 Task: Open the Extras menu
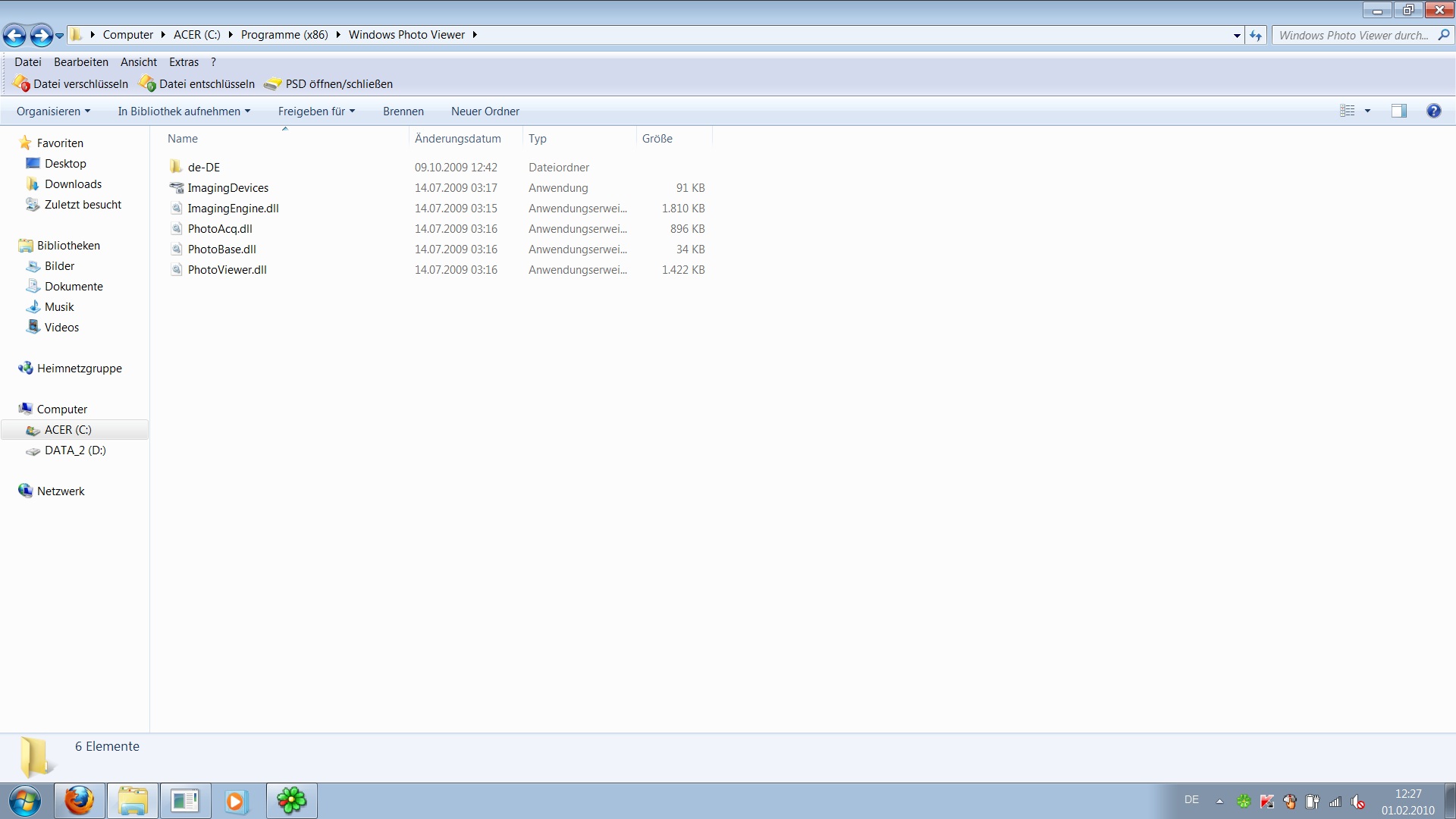[x=184, y=62]
